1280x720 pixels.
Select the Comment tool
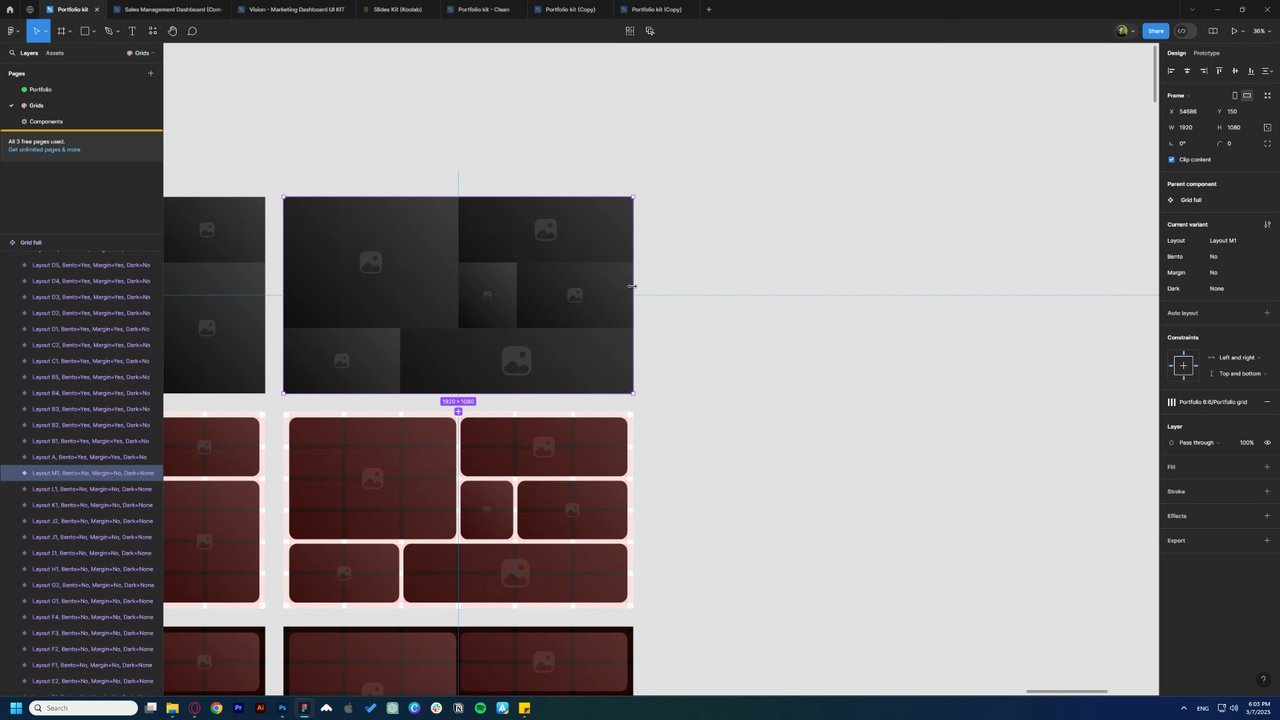click(x=192, y=31)
